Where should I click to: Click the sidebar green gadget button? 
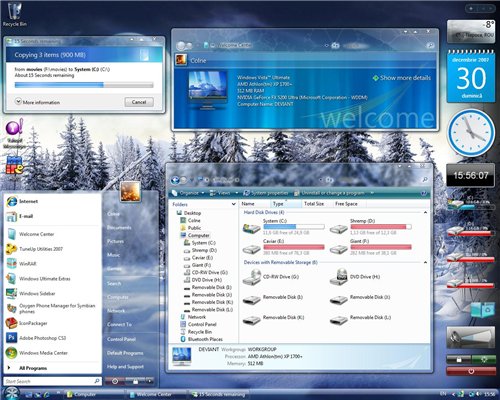coord(483,360)
